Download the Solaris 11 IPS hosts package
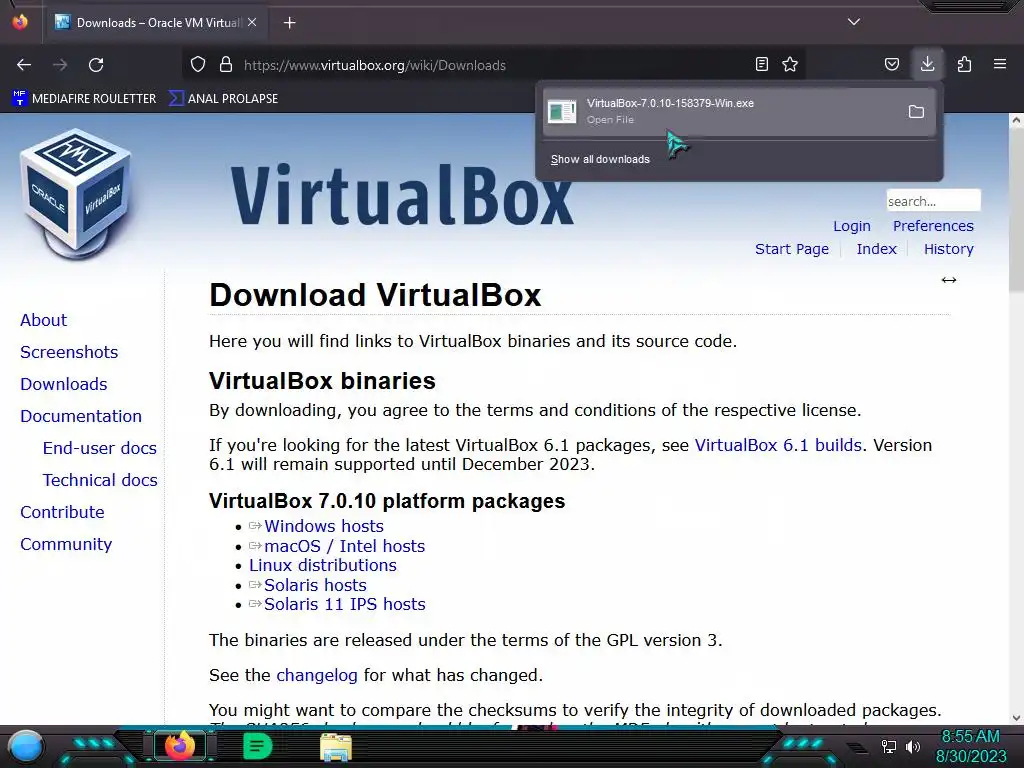 tap(344, 605)
